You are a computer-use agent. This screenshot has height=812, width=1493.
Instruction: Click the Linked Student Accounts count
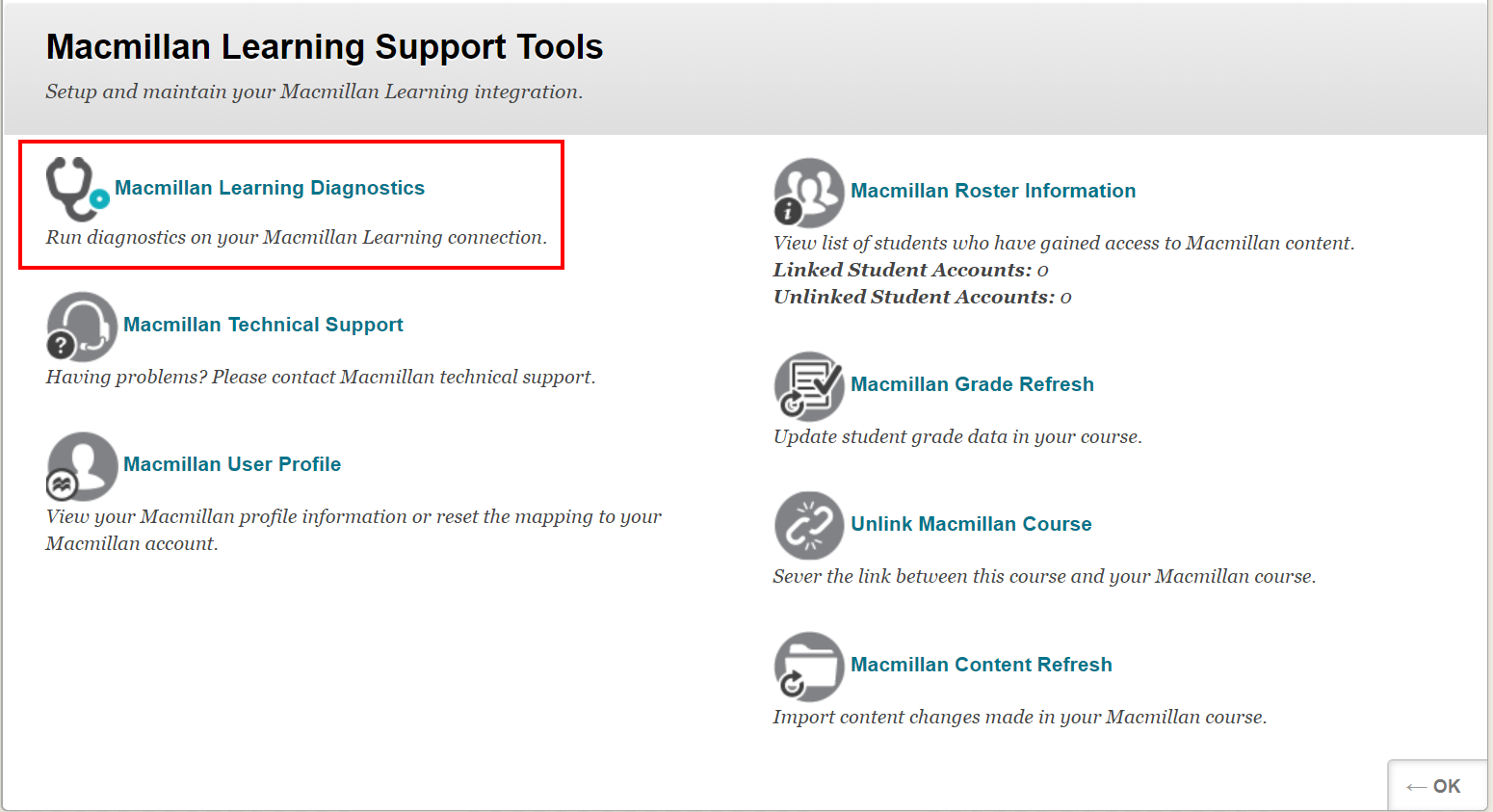pos(1042,271)
